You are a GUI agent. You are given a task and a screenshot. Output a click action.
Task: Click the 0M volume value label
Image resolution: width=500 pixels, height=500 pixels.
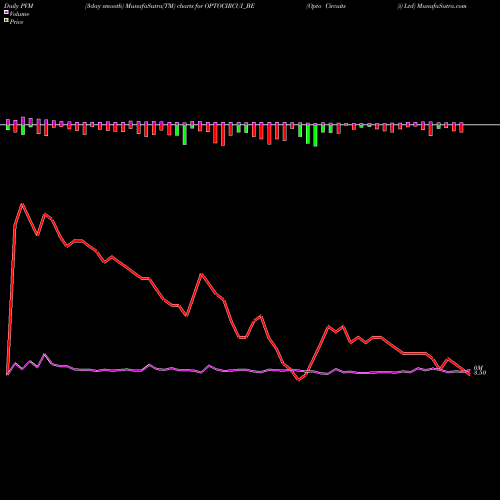pyautogui.click(x=478, y=368)
